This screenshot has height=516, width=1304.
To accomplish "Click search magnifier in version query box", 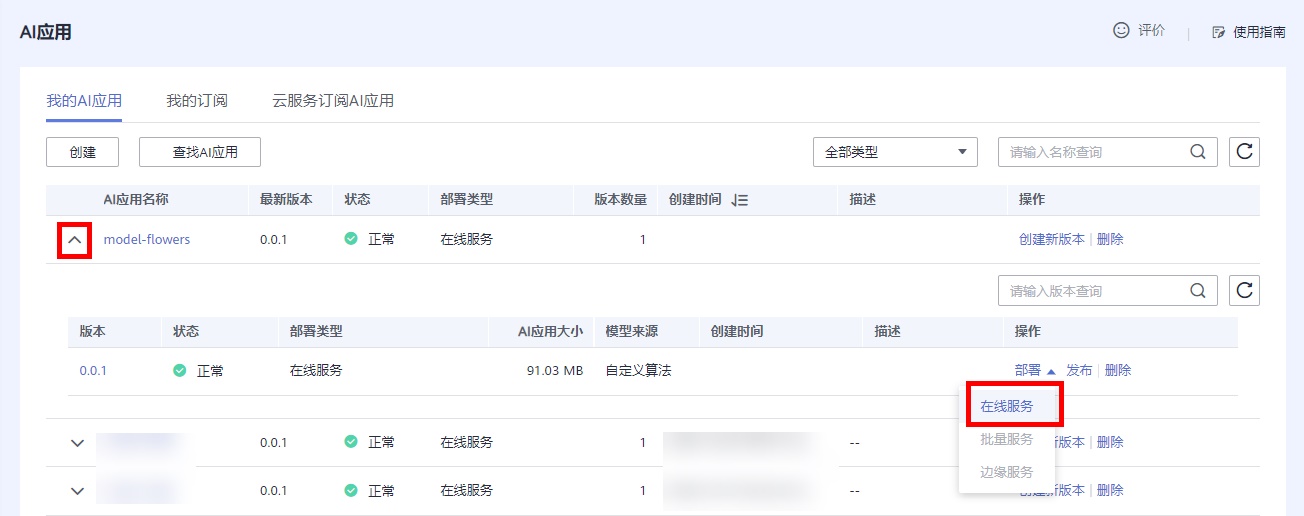I will click(x=1198, y=291).
